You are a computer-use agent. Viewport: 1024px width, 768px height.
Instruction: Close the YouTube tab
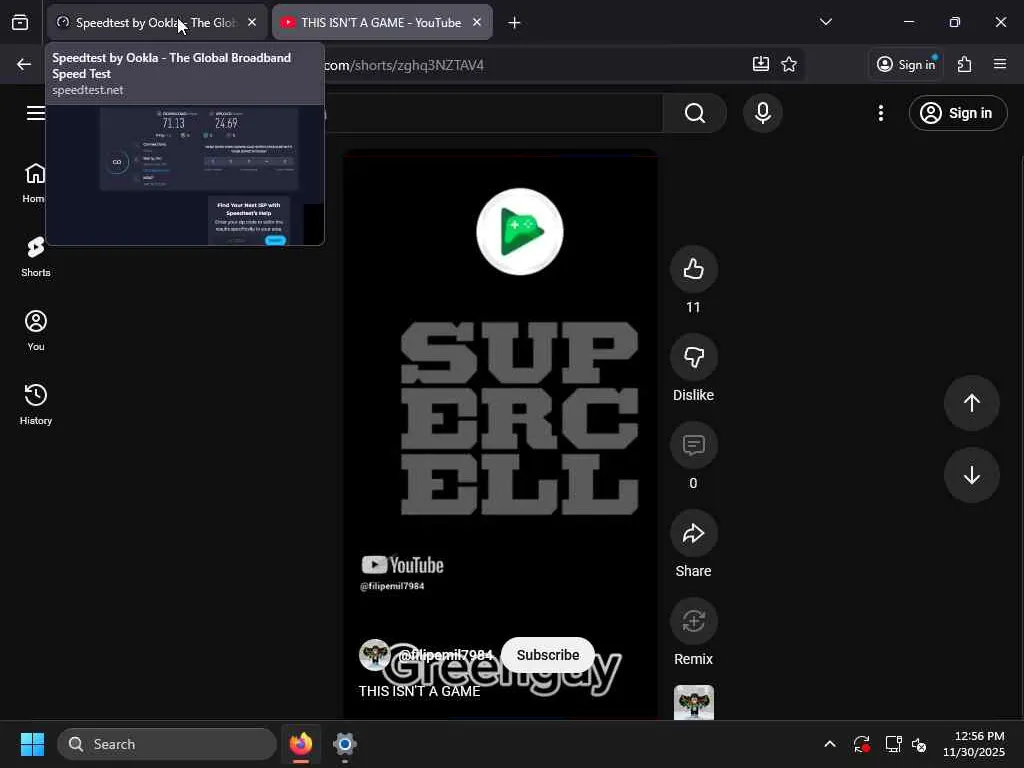(477, 22)
